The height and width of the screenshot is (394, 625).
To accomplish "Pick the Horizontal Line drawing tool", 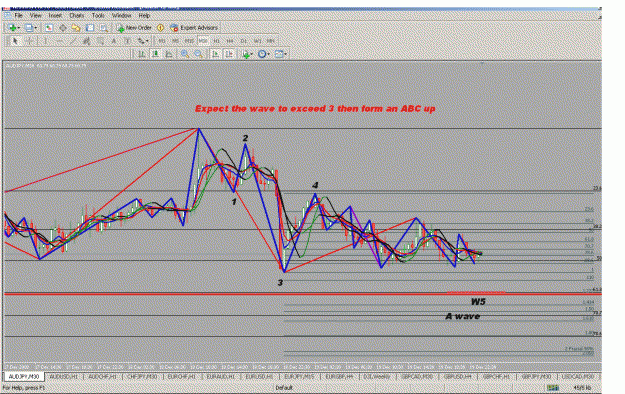I will (59, 41).
